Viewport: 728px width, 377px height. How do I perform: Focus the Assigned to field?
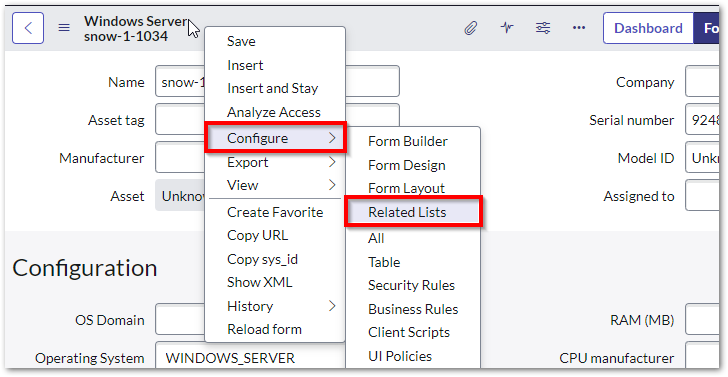(702, 196)
